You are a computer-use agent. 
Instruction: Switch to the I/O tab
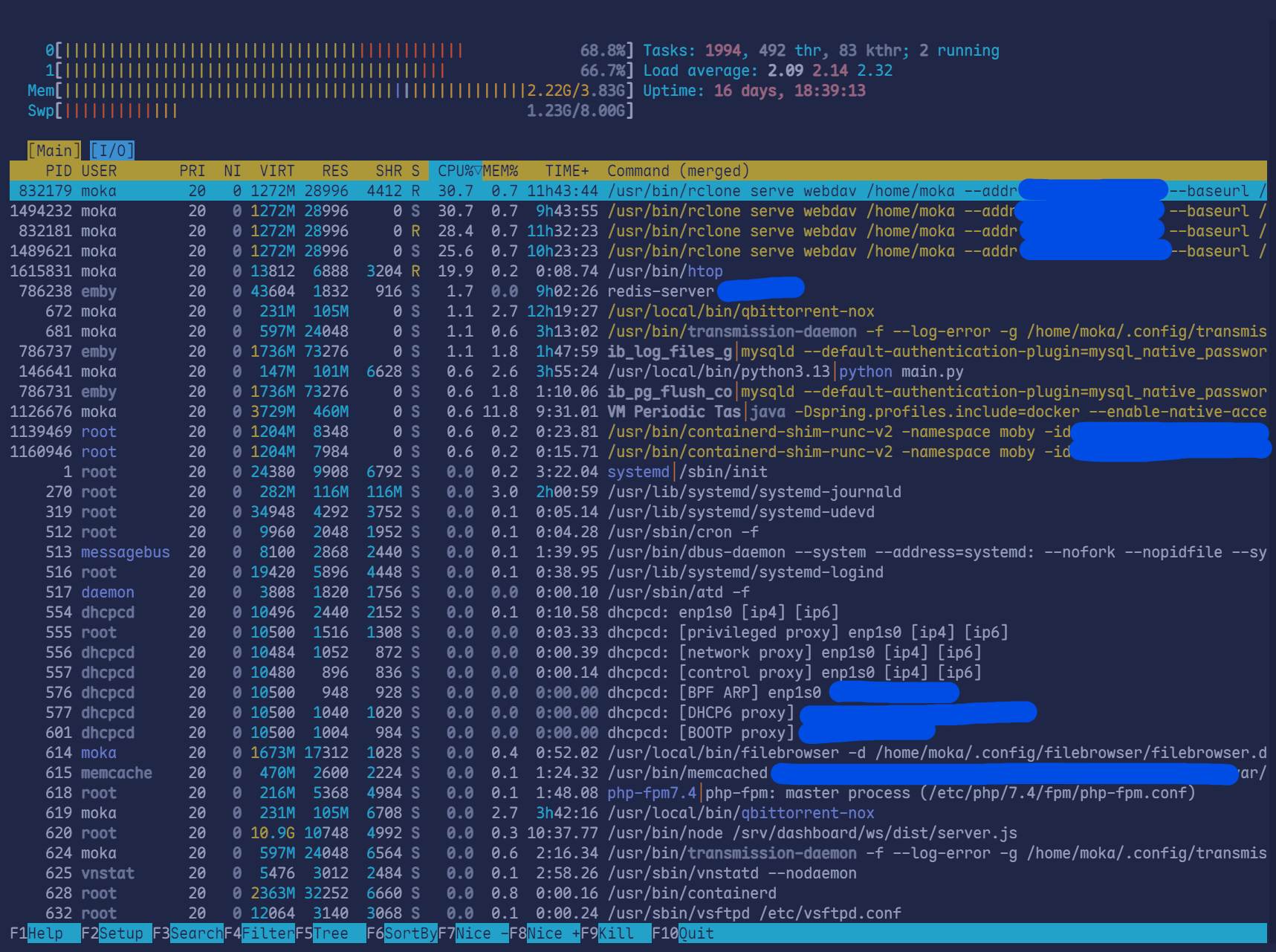tap(112, 151)
